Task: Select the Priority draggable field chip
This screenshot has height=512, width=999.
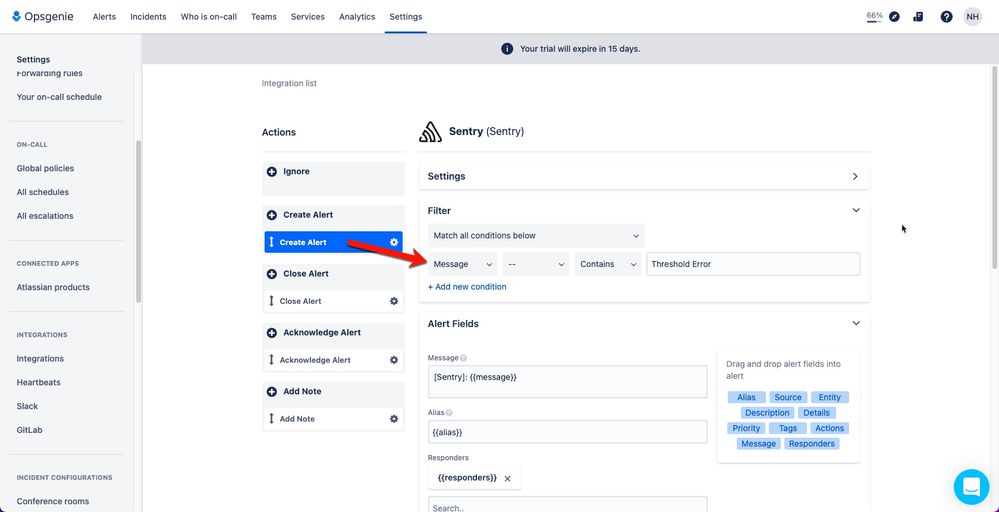Action: [x=746, y=429]
